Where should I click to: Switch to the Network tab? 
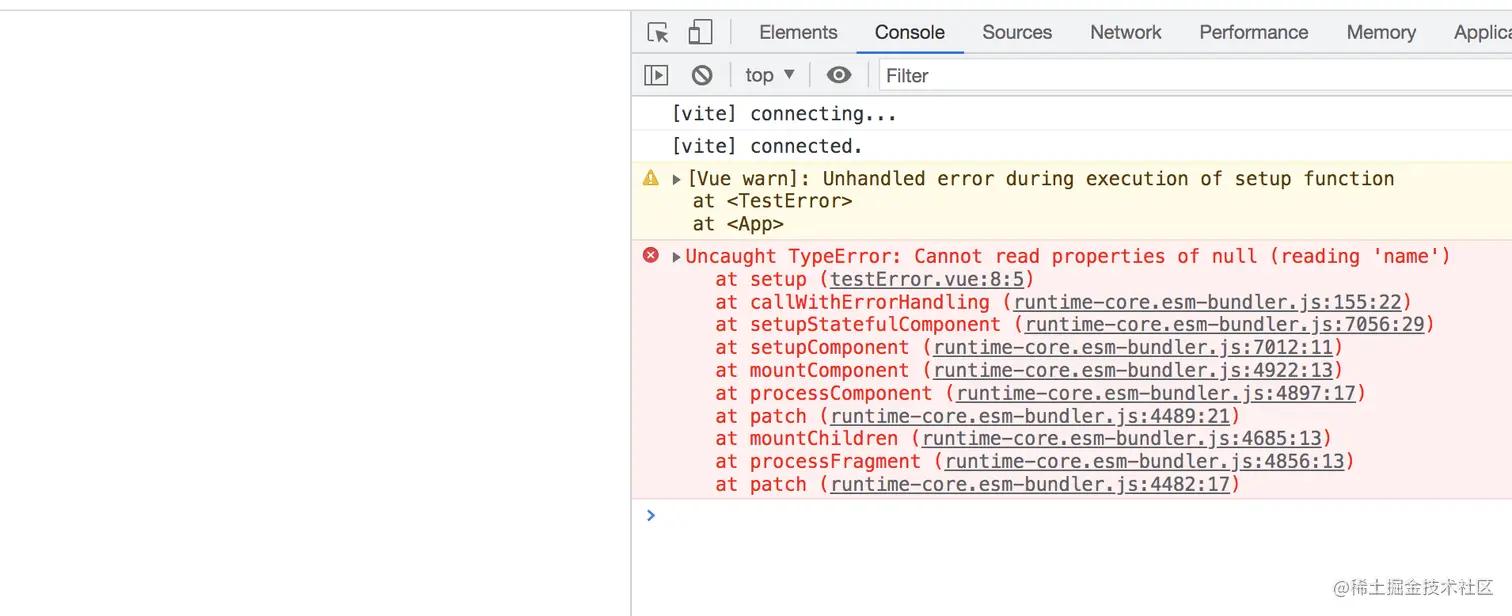pyautogui.click(x=1126, y=32)
